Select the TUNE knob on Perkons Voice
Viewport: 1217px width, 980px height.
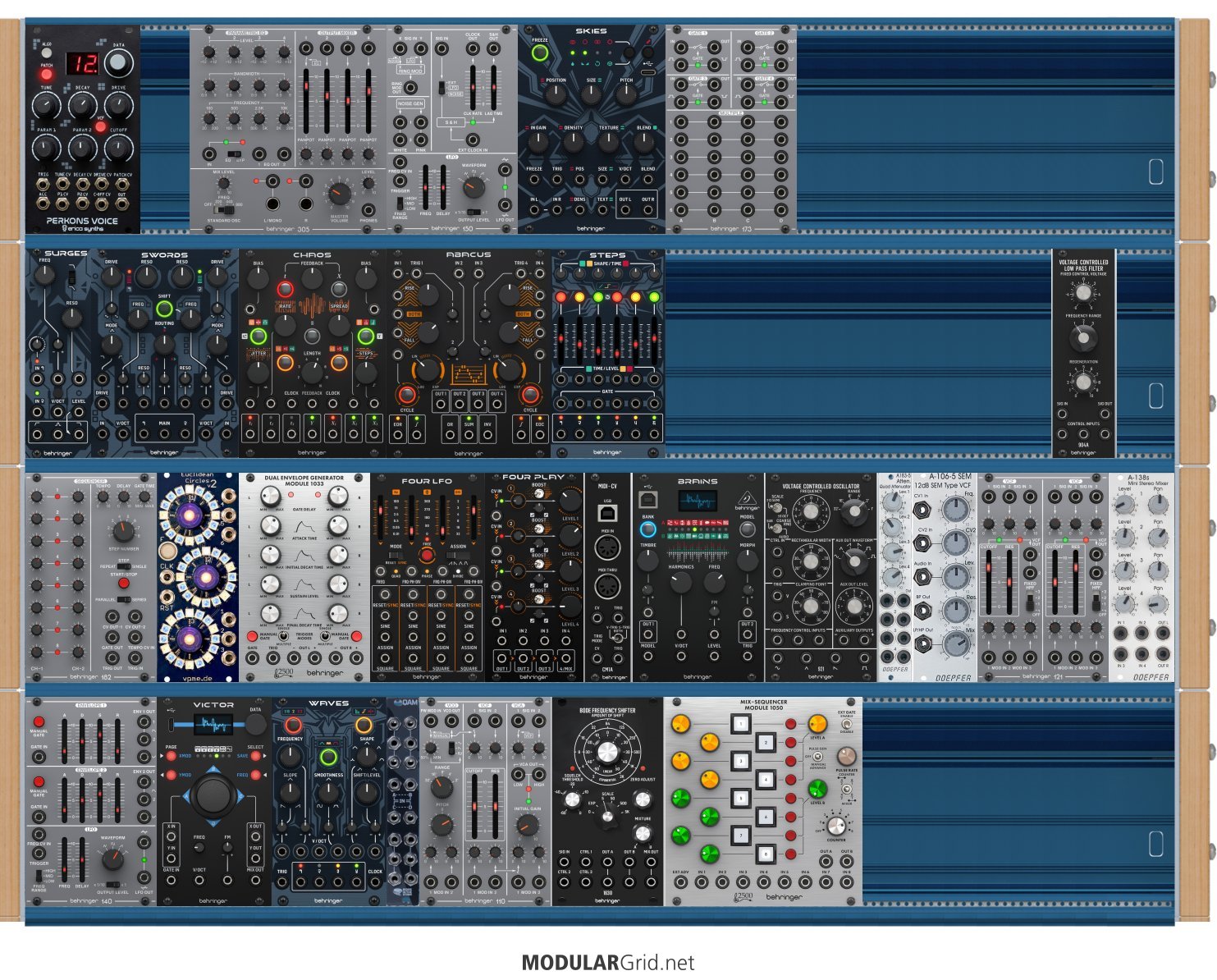47,104
